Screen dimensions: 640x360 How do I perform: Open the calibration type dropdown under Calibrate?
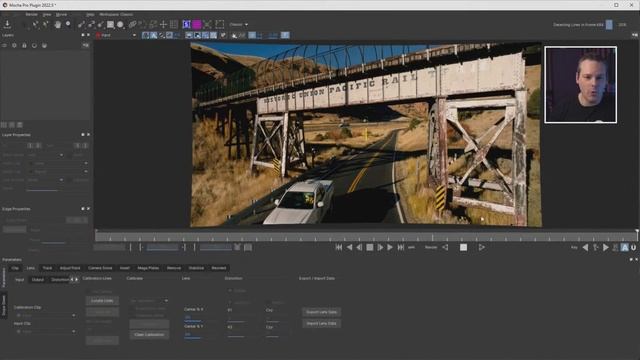(x=149, y=301)
